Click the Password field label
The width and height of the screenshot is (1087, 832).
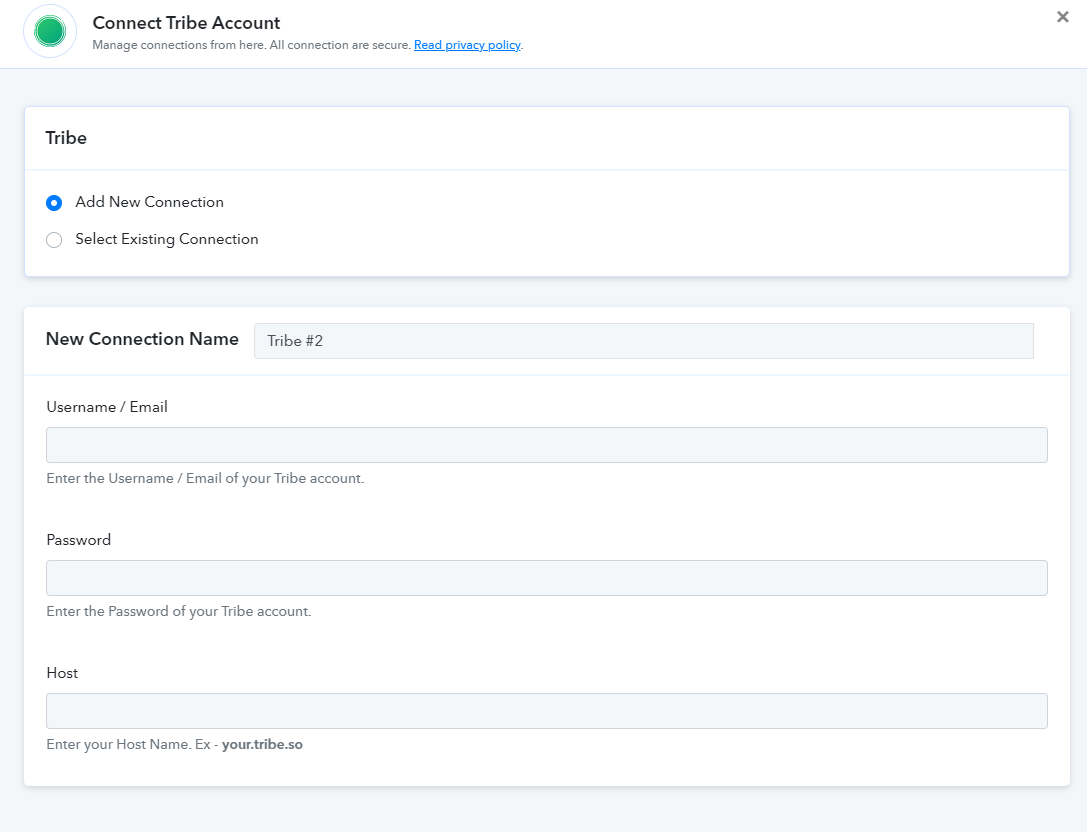click(78, 540)
